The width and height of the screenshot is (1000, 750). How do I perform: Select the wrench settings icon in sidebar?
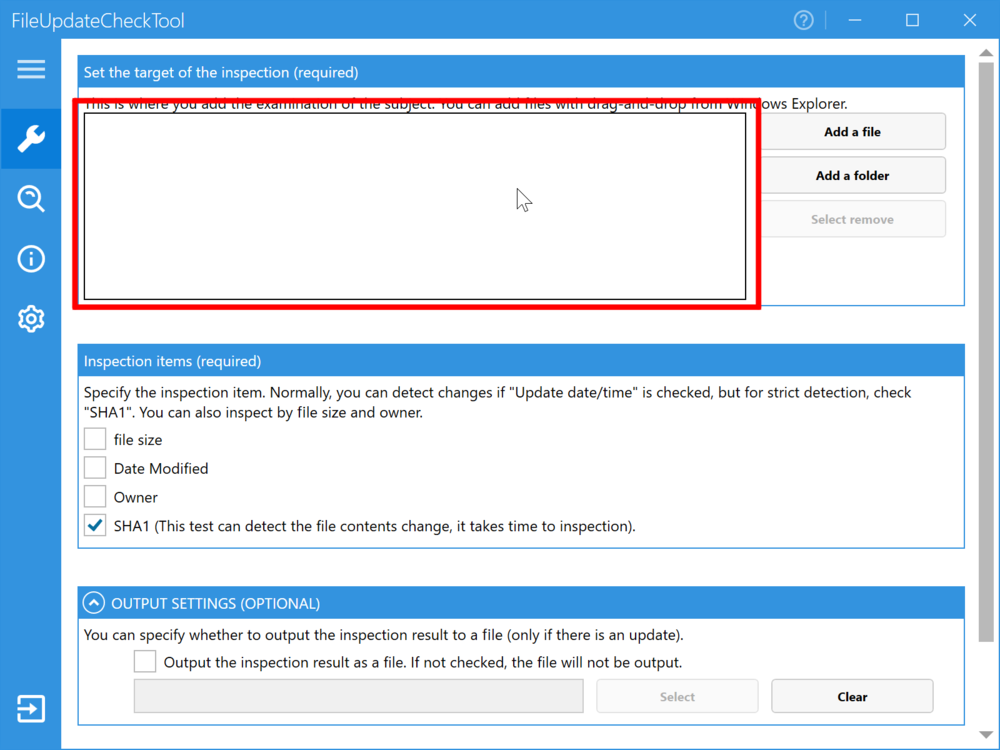[x=31, y=139]
